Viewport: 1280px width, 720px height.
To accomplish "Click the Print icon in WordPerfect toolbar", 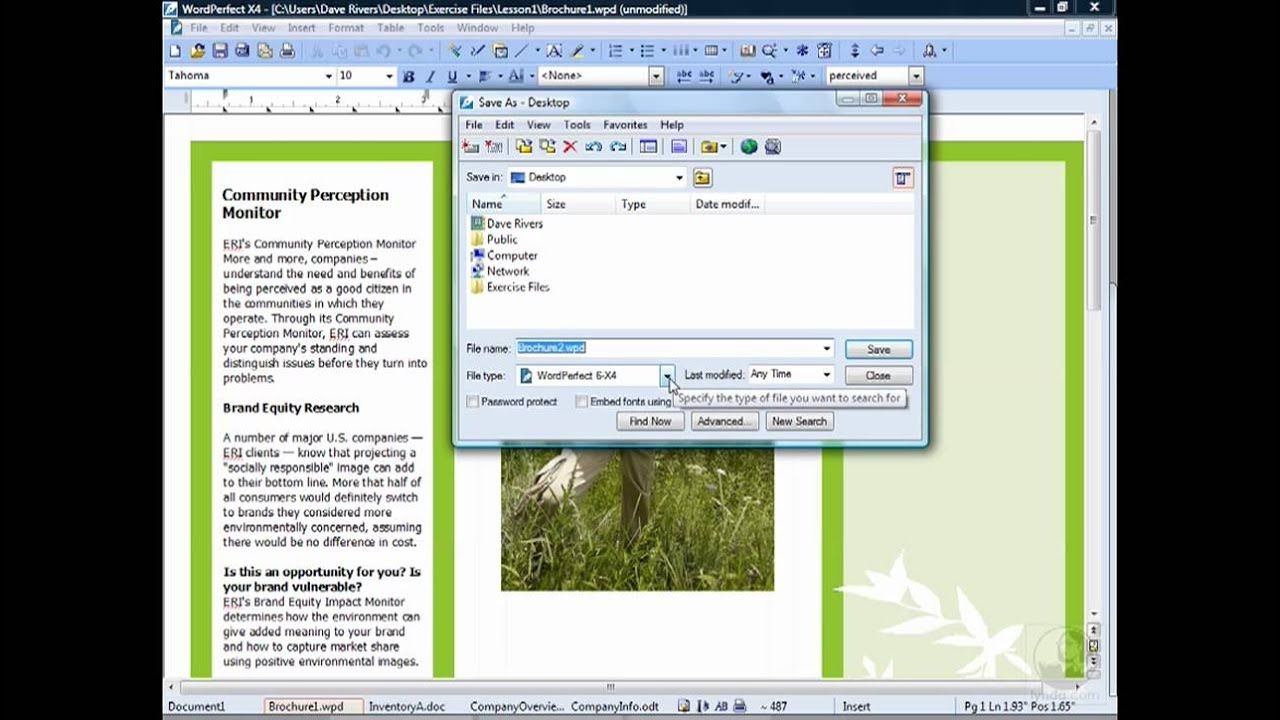I will pos(288,51).
